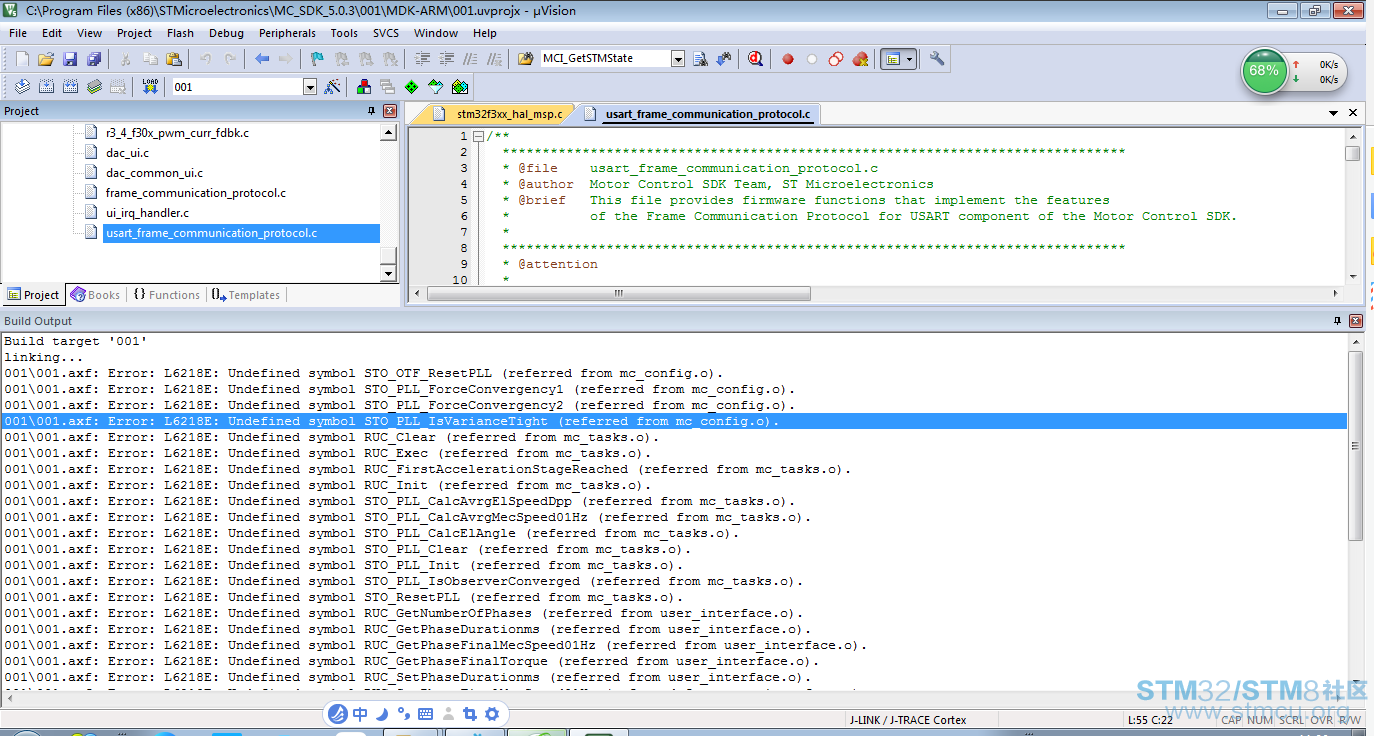Build the target files
The image size is (1374, 736).
[x=46, y=87]
